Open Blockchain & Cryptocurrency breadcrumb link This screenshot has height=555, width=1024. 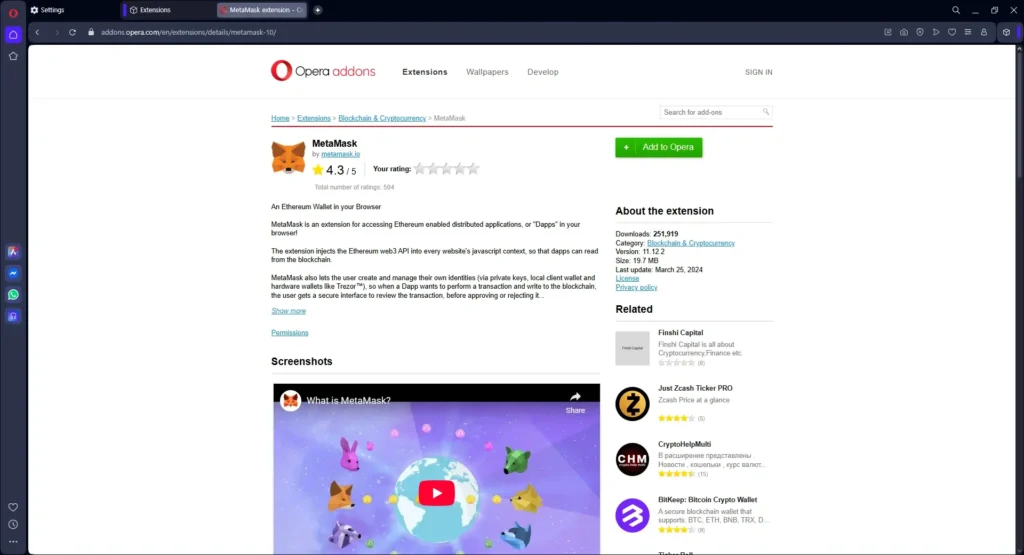382,118
